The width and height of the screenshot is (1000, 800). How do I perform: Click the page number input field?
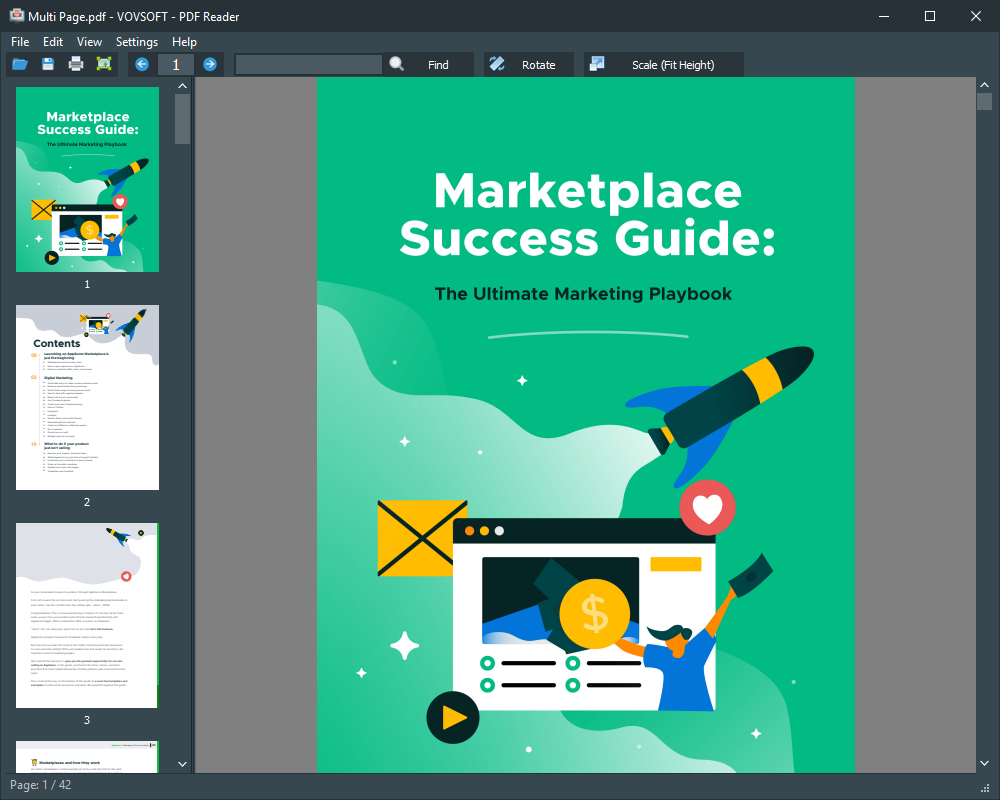coord(176,64)
